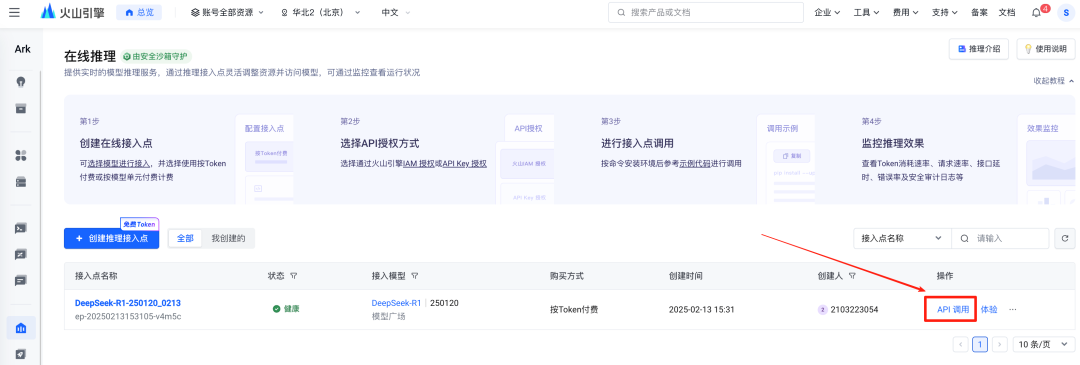
Task: Click the API 调用 action
Action: [x=953, y=310]
